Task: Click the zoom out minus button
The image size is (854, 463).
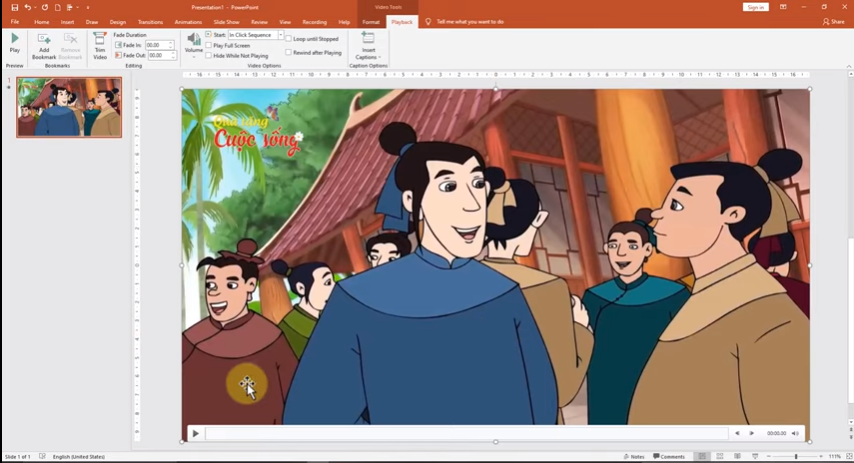Action: coord(768,456)
